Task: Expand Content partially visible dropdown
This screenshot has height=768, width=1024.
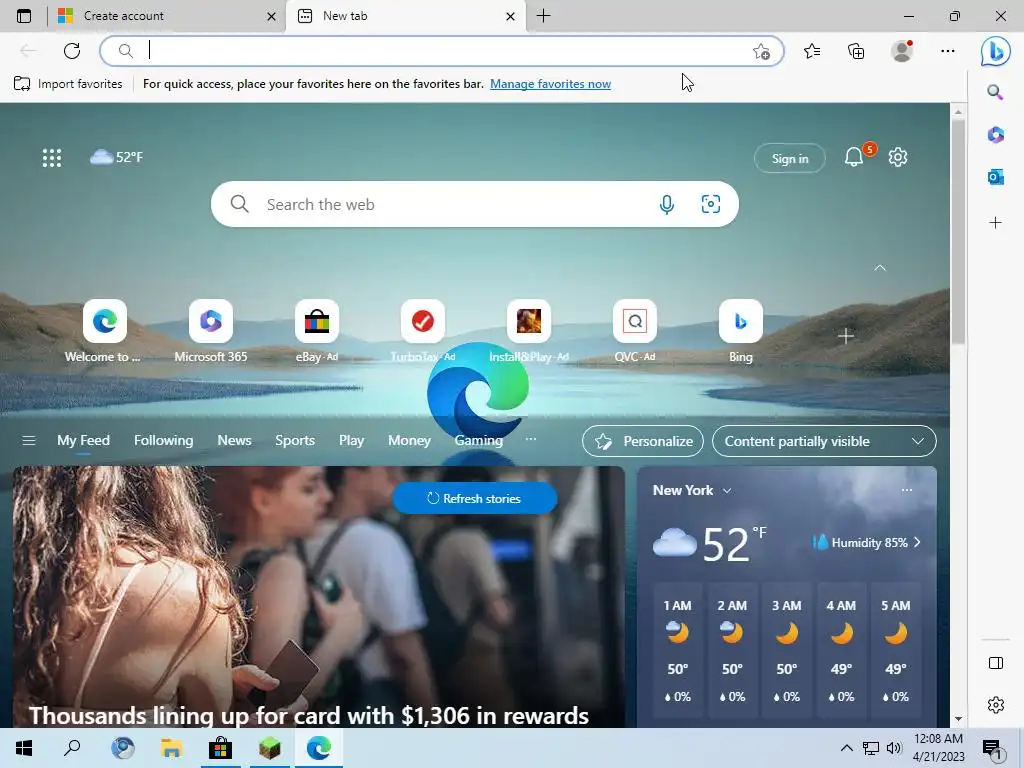Action: pyautogui.click(x=824, y=441)
